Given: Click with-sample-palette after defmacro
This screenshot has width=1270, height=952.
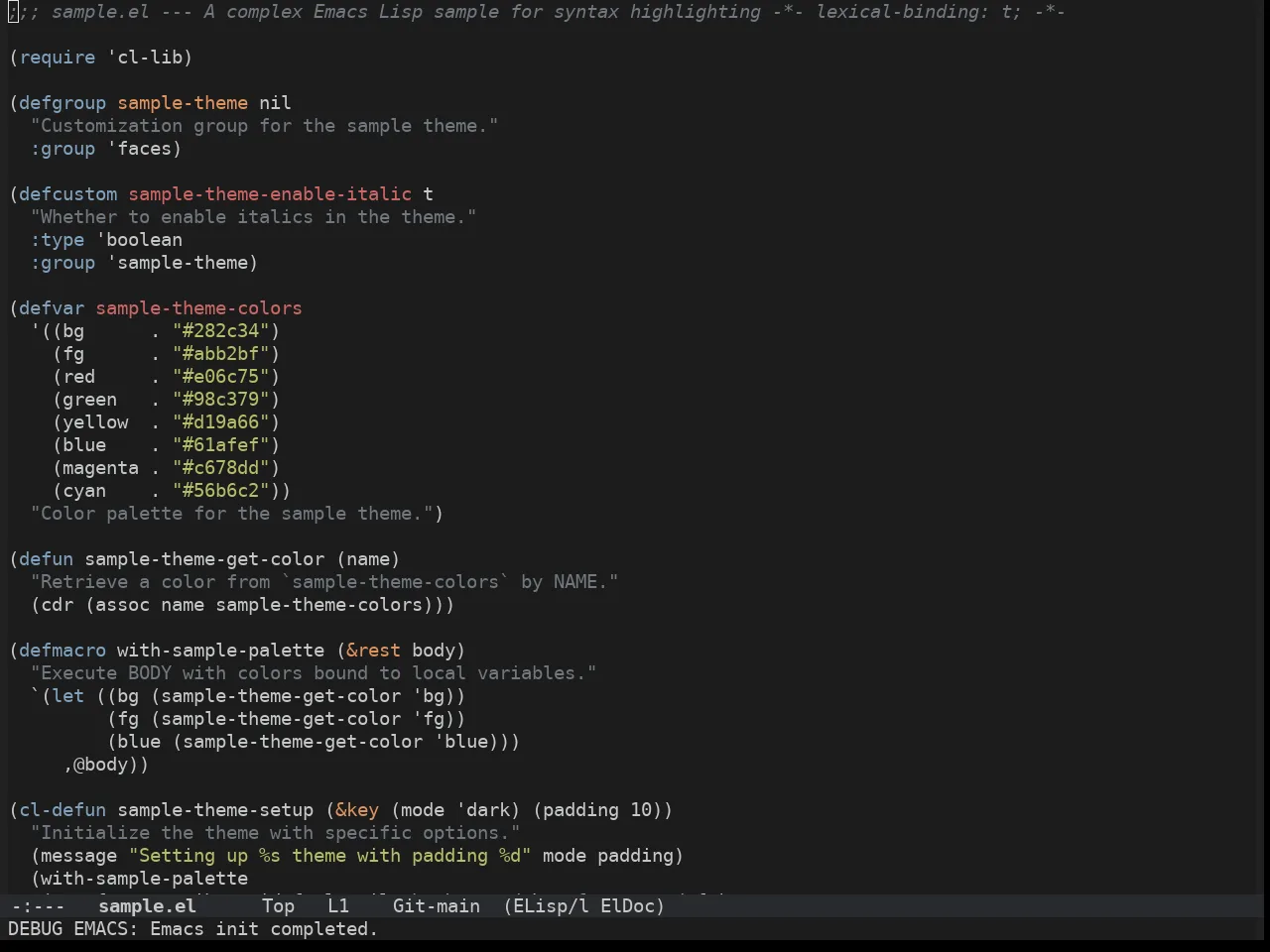Looking at the screenshot, I should click(x=220, y=651).
